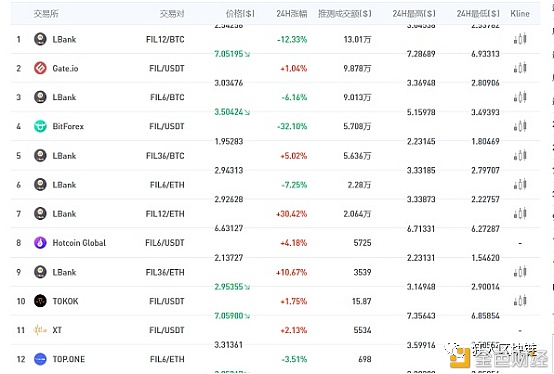Screen dimensions: 554x374
Task: Click the 24H high value 6.71331
Action: coord(421,228)
